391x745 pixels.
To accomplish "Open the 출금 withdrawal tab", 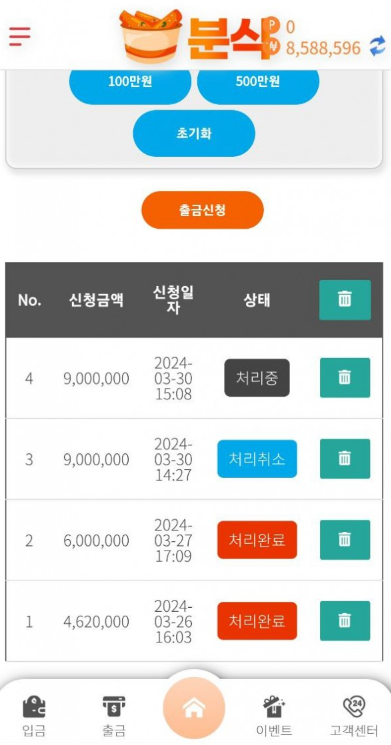I will [114, 716].
